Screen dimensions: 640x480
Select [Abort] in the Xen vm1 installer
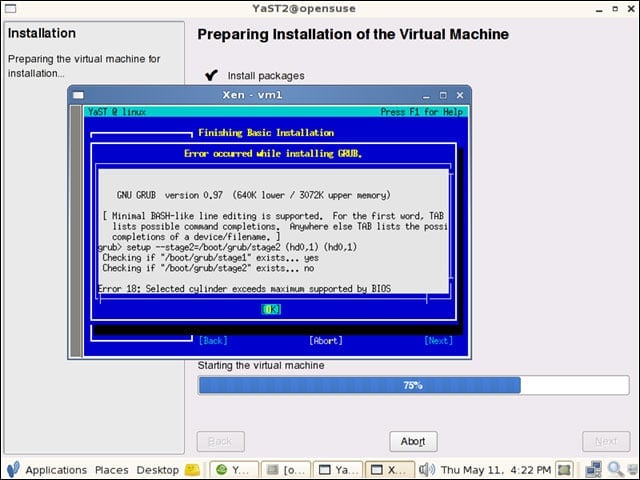[x=326, y=341]
